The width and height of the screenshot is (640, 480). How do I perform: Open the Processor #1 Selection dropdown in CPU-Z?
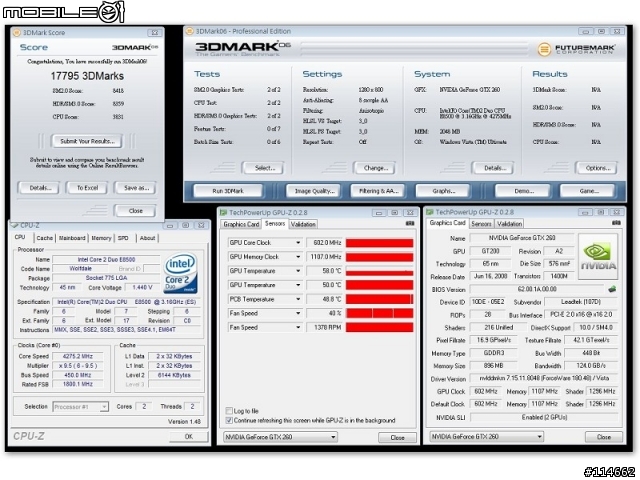pyautogui.click(x=80, y=407)
